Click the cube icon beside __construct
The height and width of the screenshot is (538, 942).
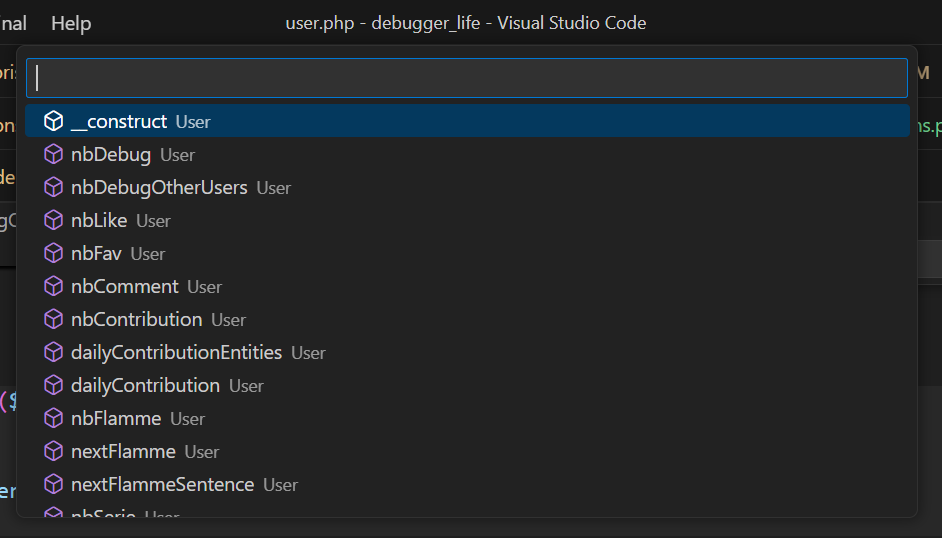coord(53,121)
